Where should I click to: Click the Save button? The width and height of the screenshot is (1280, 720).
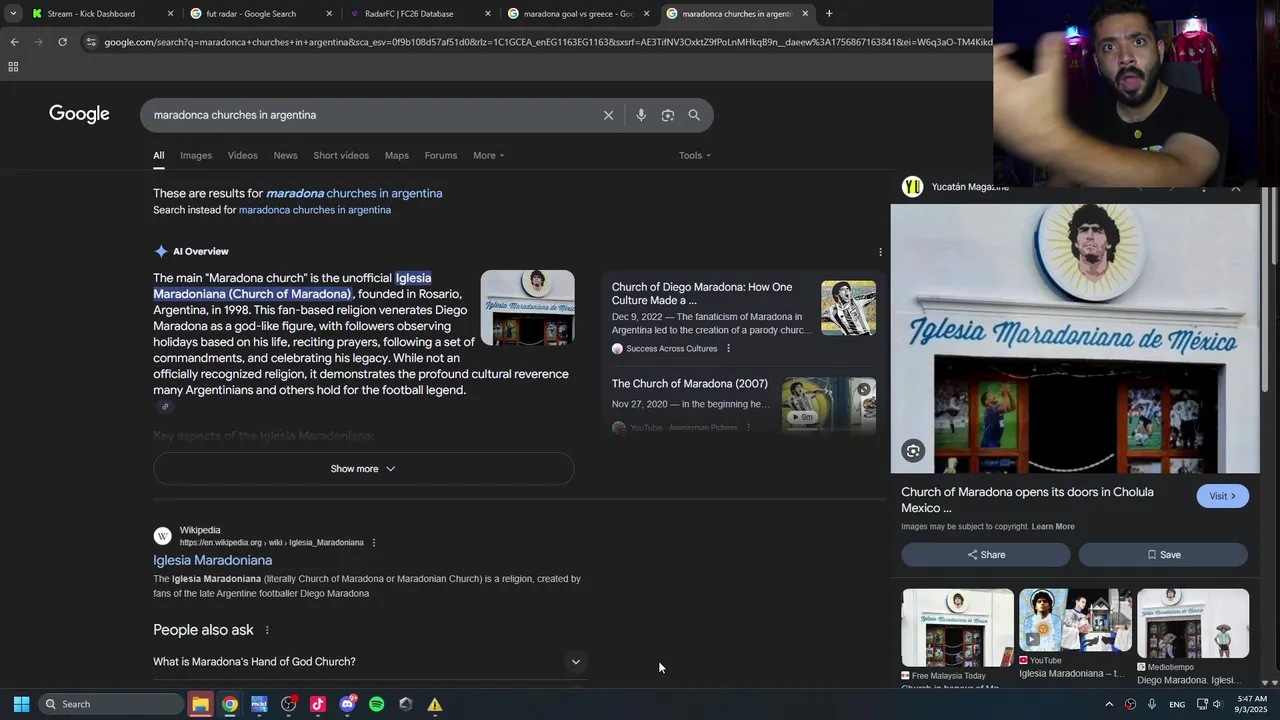tap(1163, 555)
